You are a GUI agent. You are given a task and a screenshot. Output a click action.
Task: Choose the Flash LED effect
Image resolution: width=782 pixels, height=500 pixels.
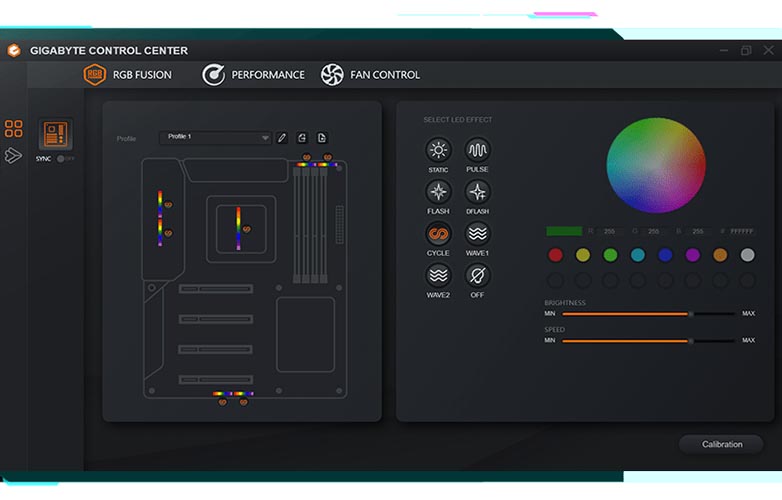pos(438,192)
